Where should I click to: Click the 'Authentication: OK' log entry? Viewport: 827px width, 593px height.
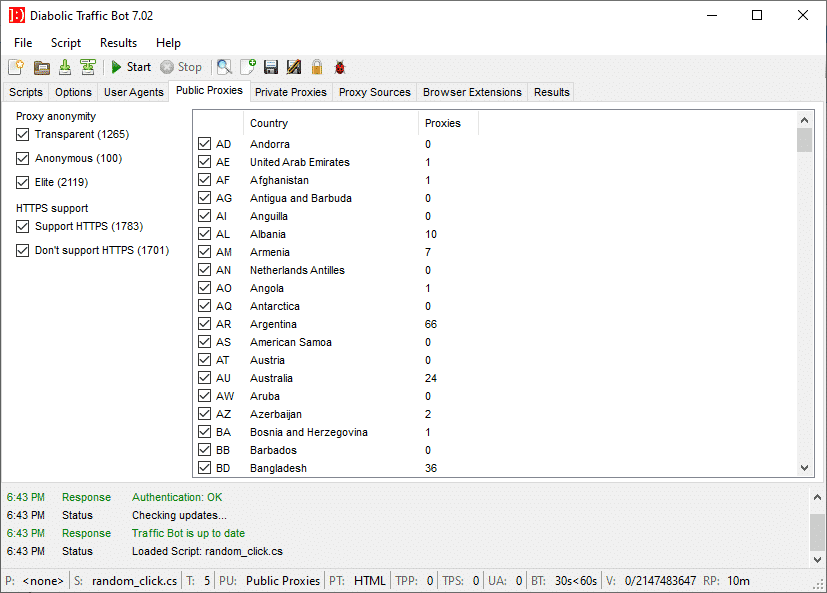177,497
